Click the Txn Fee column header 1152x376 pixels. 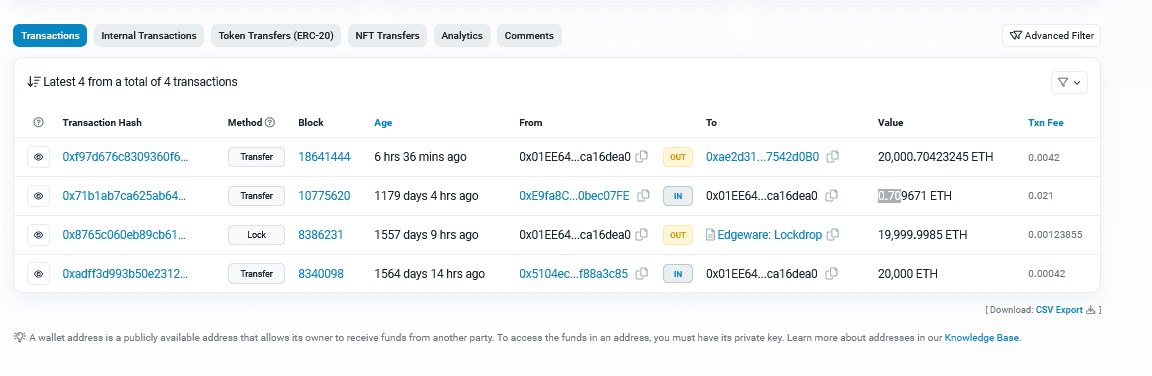[1045, 123]
